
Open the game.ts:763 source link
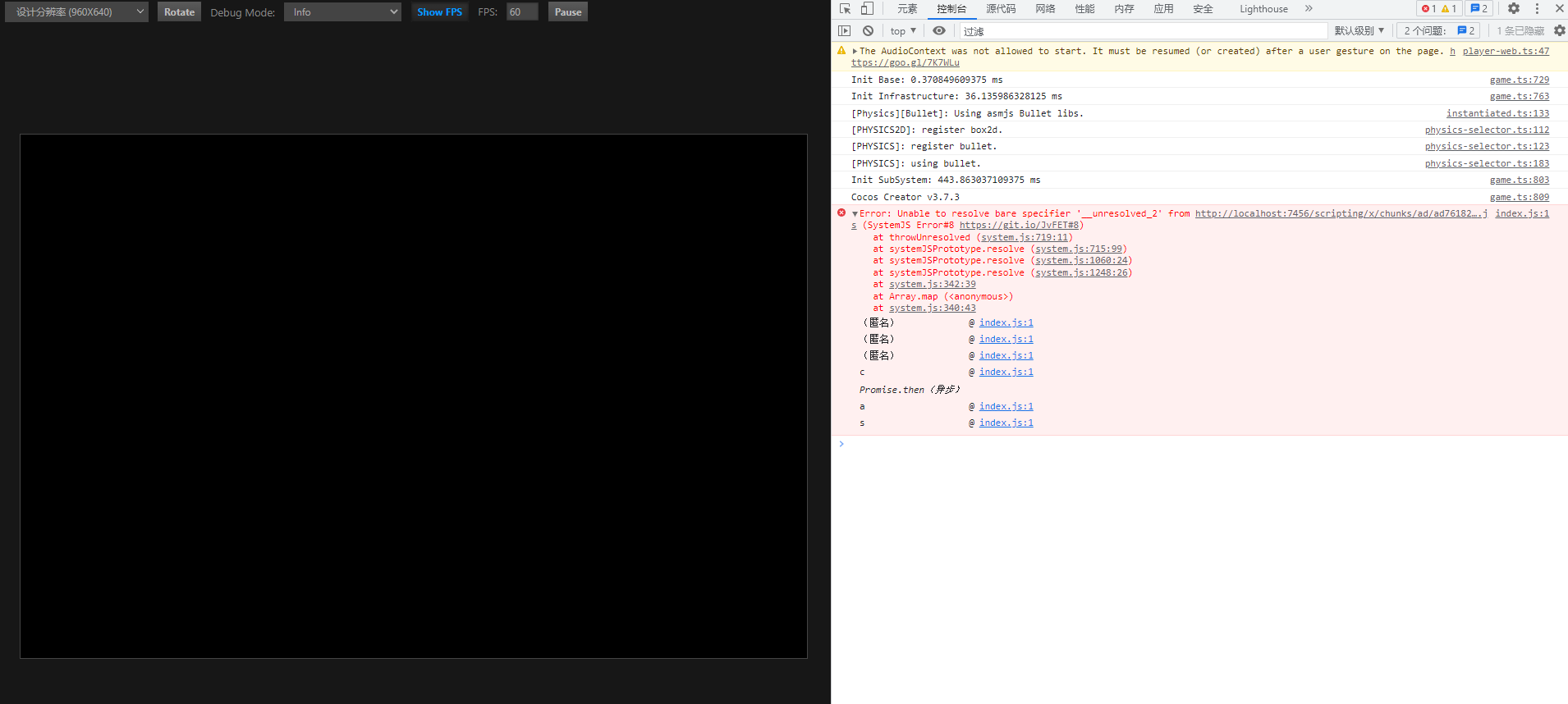(x=1520, y=96)
